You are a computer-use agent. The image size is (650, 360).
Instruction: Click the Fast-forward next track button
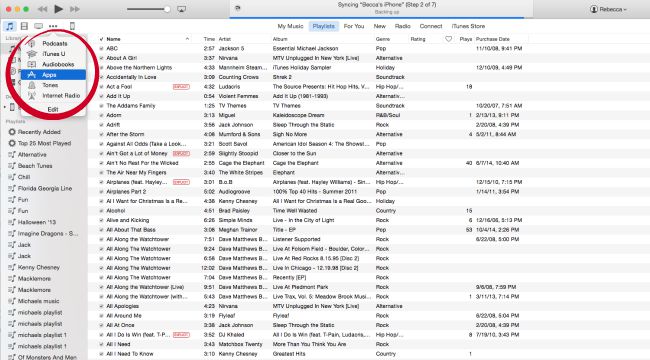[75, 9]
